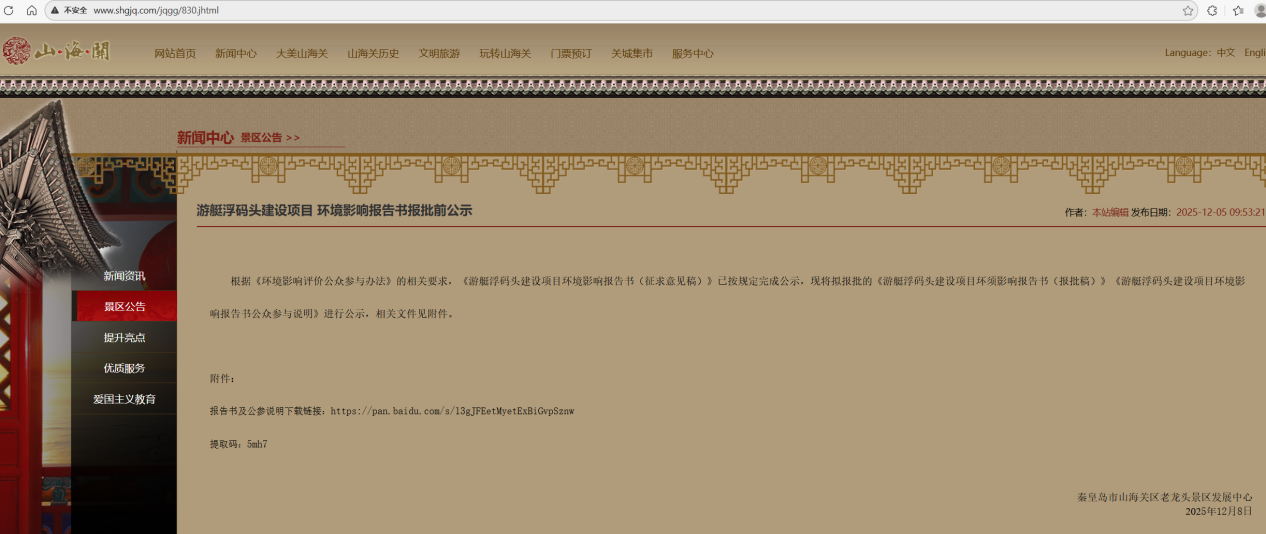Open the favorites list icon
This screenshot has width=1266, height=534.
[x=1238, y=10]
